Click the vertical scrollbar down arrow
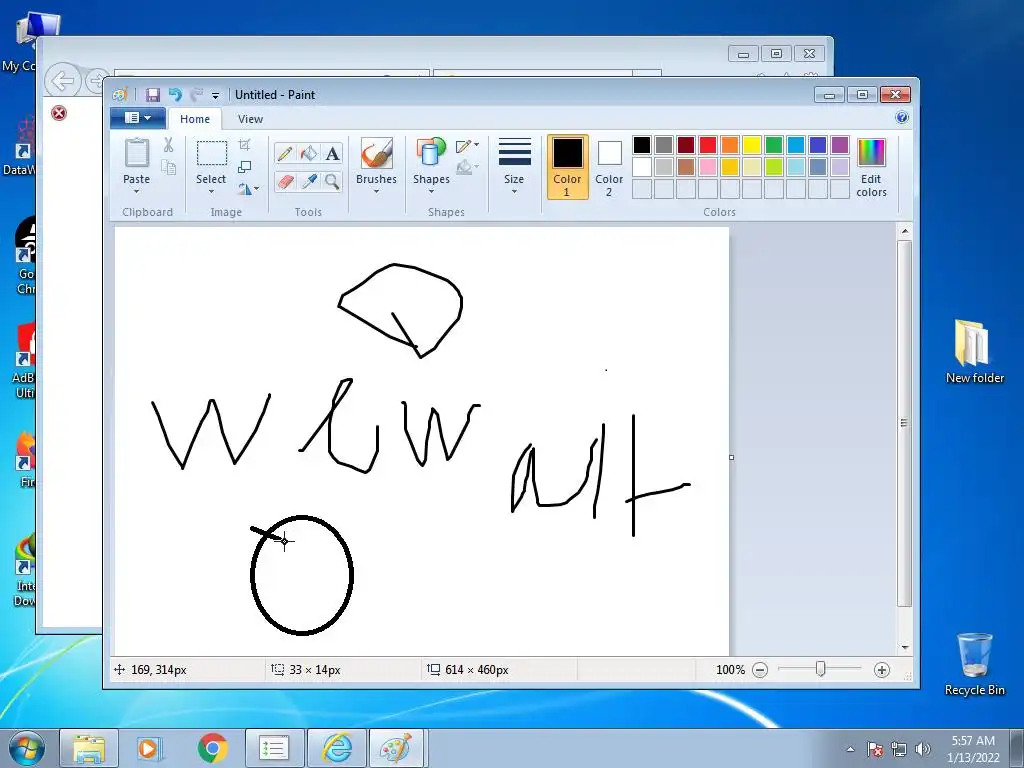This screenshot has height=768, width=1024. (904, 647)
